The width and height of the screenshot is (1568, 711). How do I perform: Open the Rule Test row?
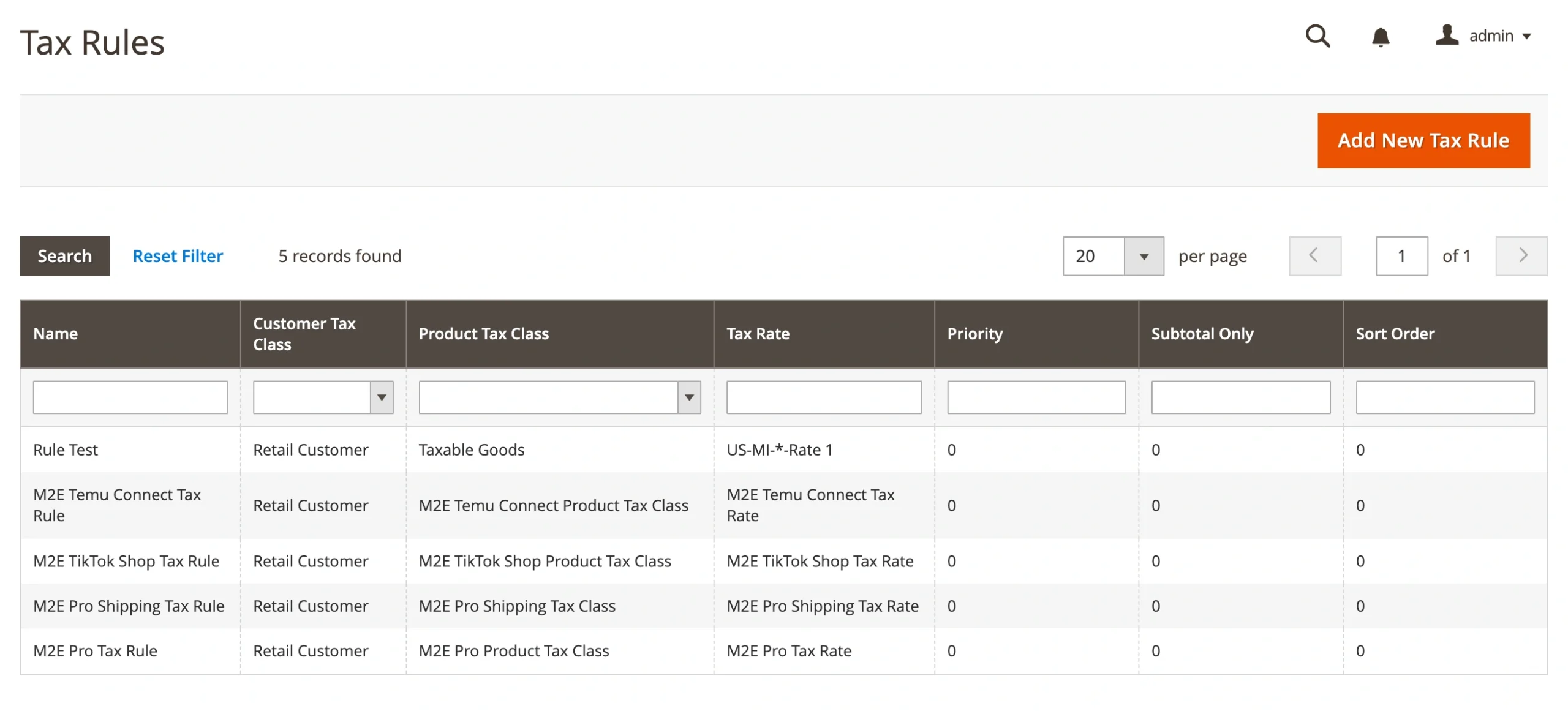pos(66,450)
